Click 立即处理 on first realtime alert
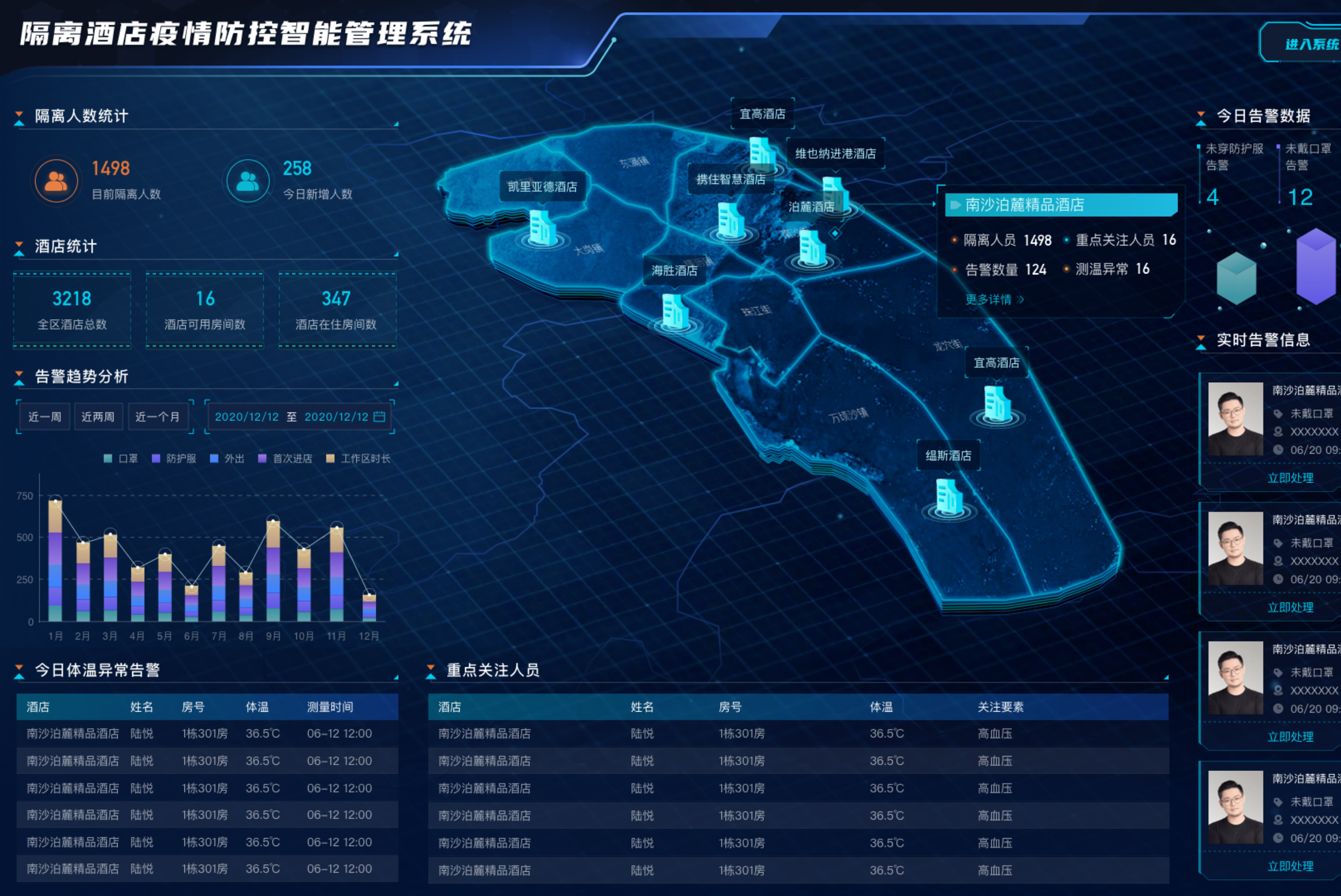The width and height of the screenshot is (1341, 896). click(x=1290, y=478)
